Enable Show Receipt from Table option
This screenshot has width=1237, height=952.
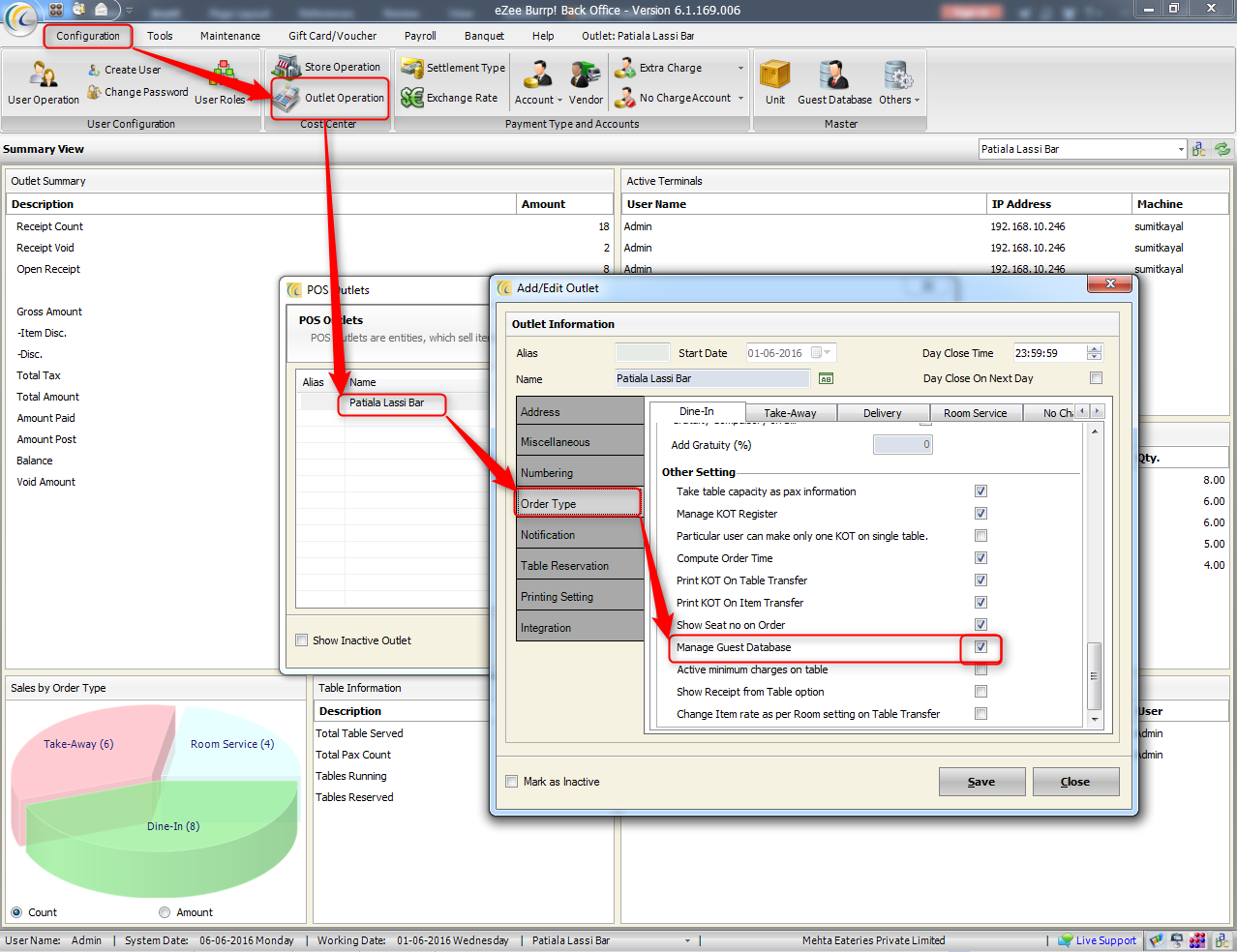pos(981,692)
